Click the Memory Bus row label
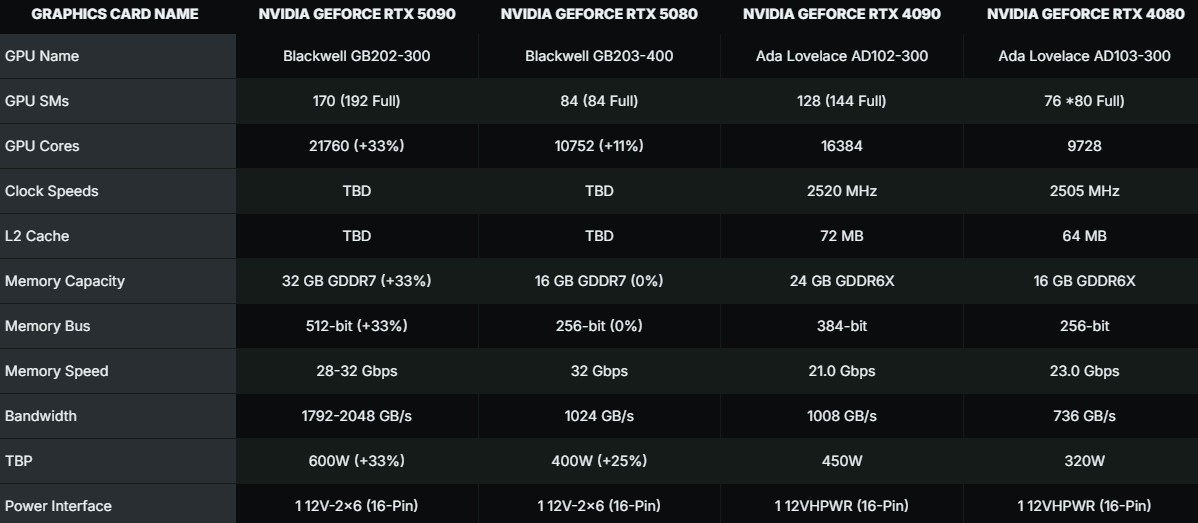This screenshot has width=1198, height=523. 48,326
